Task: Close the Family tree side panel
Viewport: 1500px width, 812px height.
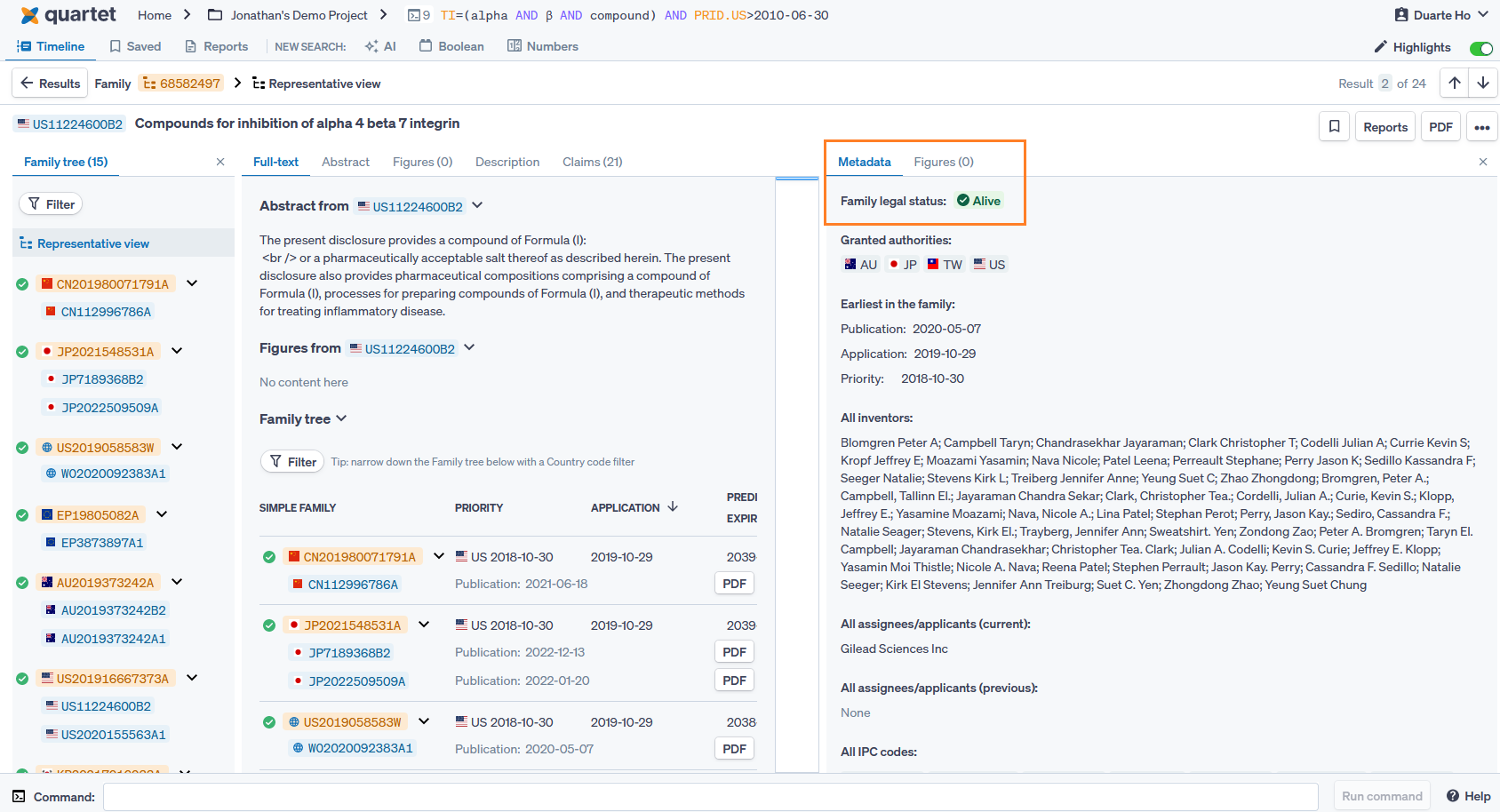Action: (220, 162)
